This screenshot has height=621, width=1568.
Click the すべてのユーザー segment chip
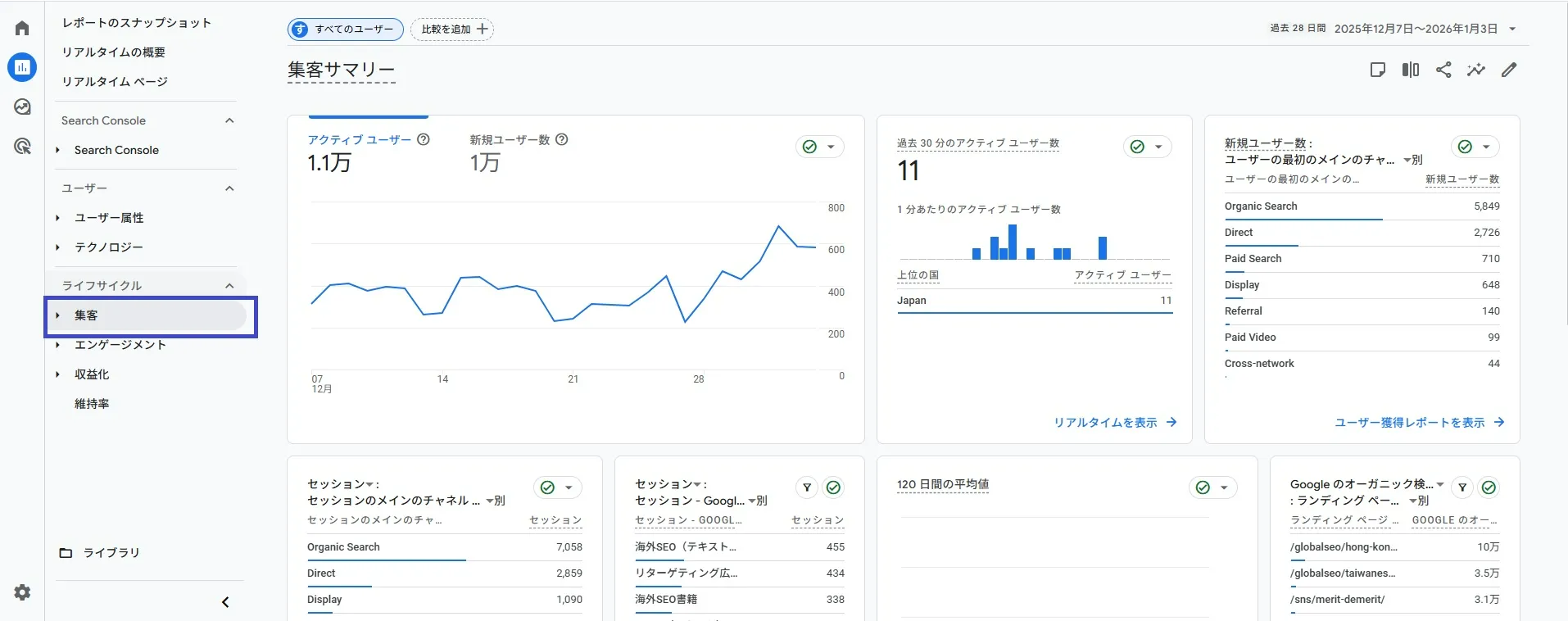click(346, 29)
